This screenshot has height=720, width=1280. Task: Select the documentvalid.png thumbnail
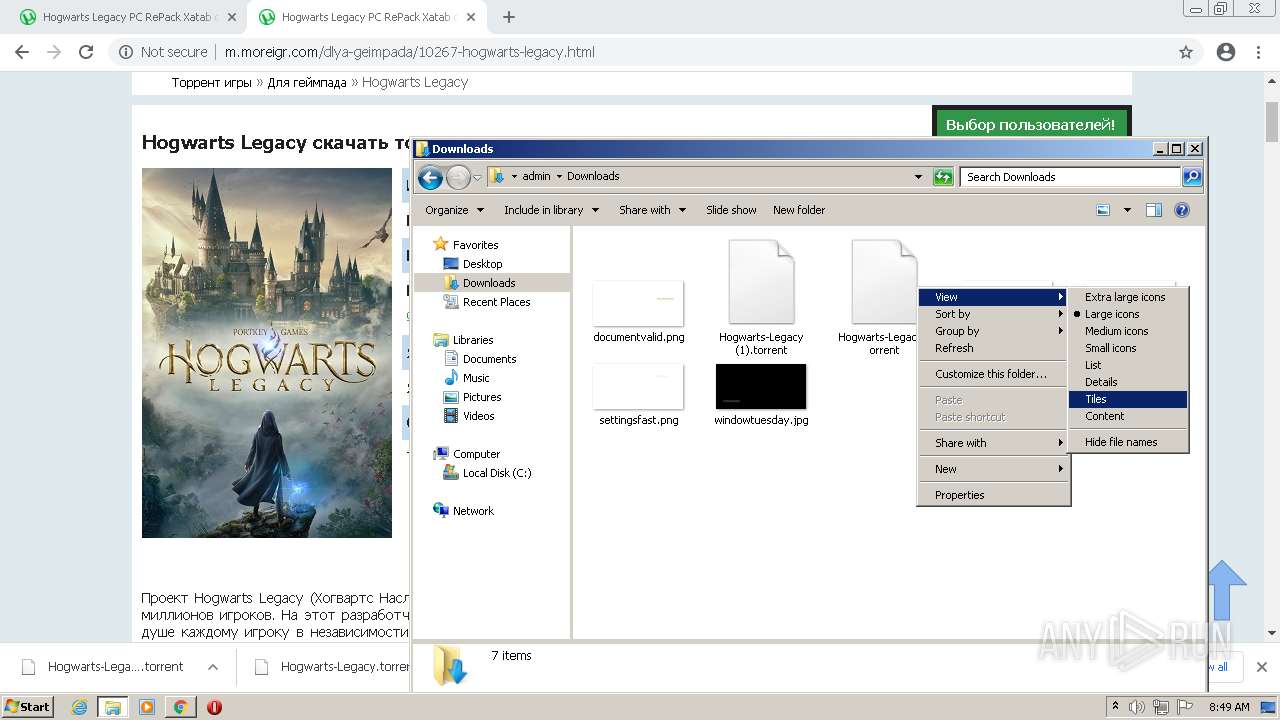pos(638,303)
